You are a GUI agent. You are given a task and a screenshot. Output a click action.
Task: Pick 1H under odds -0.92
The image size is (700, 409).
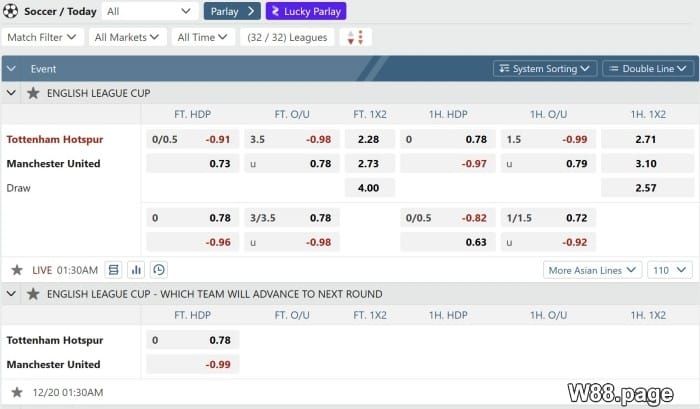click(548, 242)
